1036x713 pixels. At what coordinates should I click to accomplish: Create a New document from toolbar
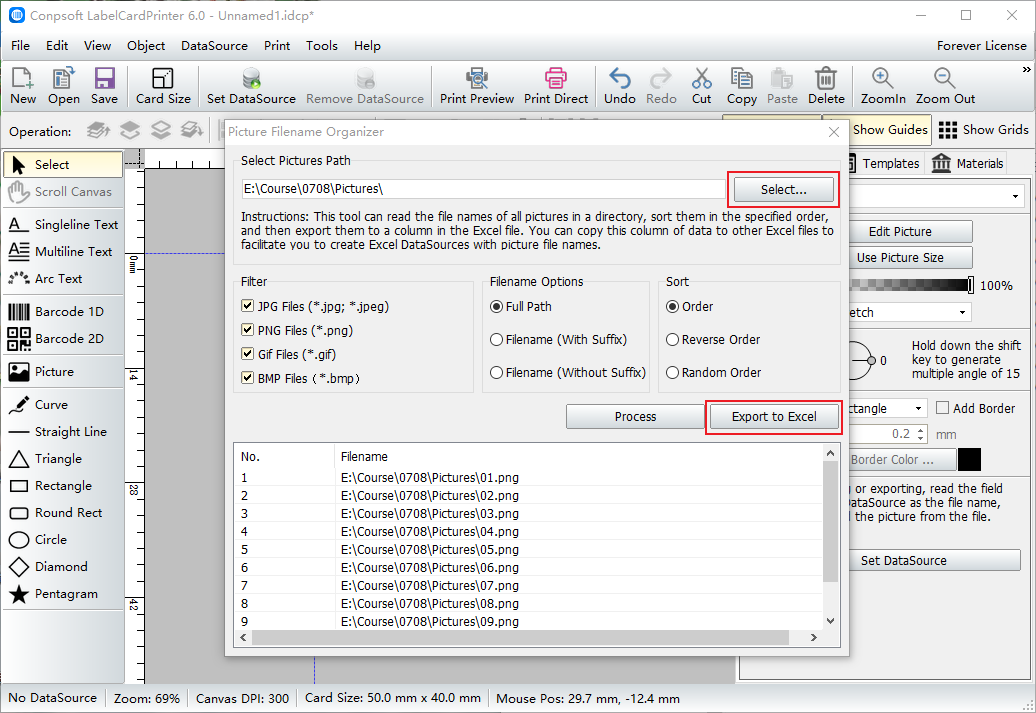[x=22, y=86]
